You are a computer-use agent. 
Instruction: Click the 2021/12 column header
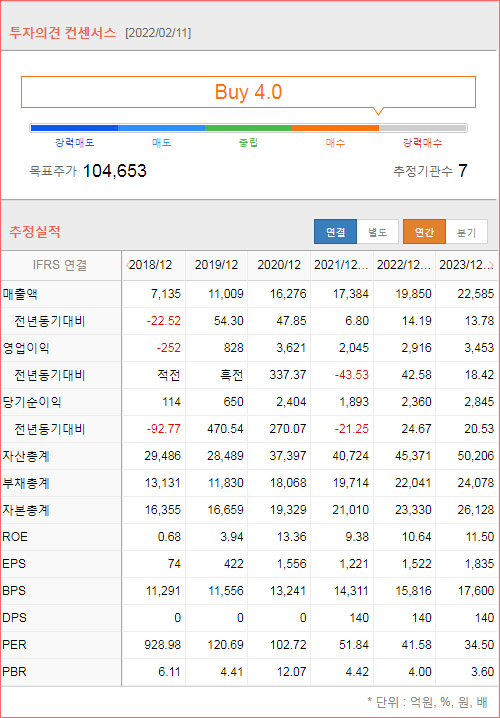point(341,265)
